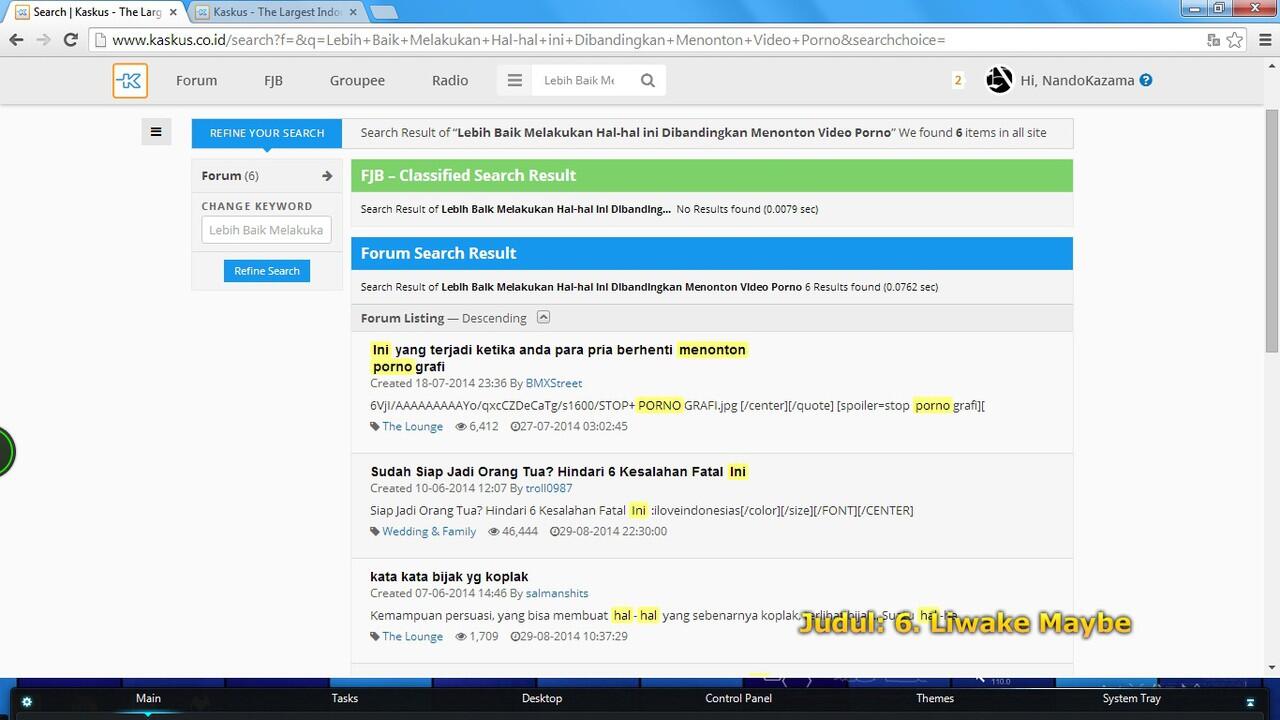Click the Forum Search Result header
This screenshot has height=720, width=1280.
click(712, 253)
